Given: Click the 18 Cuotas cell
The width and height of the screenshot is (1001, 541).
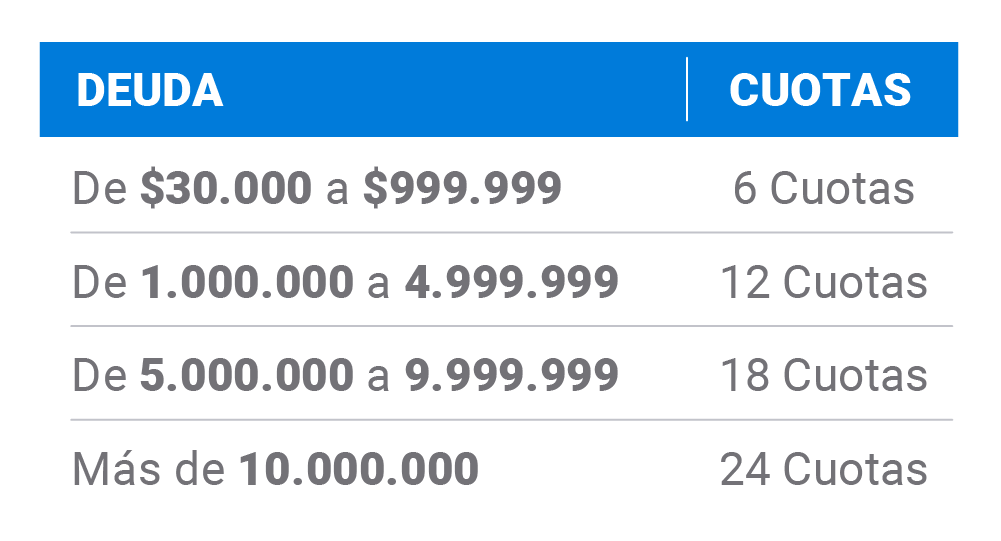Looking at the screenshot, I should pos(823,375).
